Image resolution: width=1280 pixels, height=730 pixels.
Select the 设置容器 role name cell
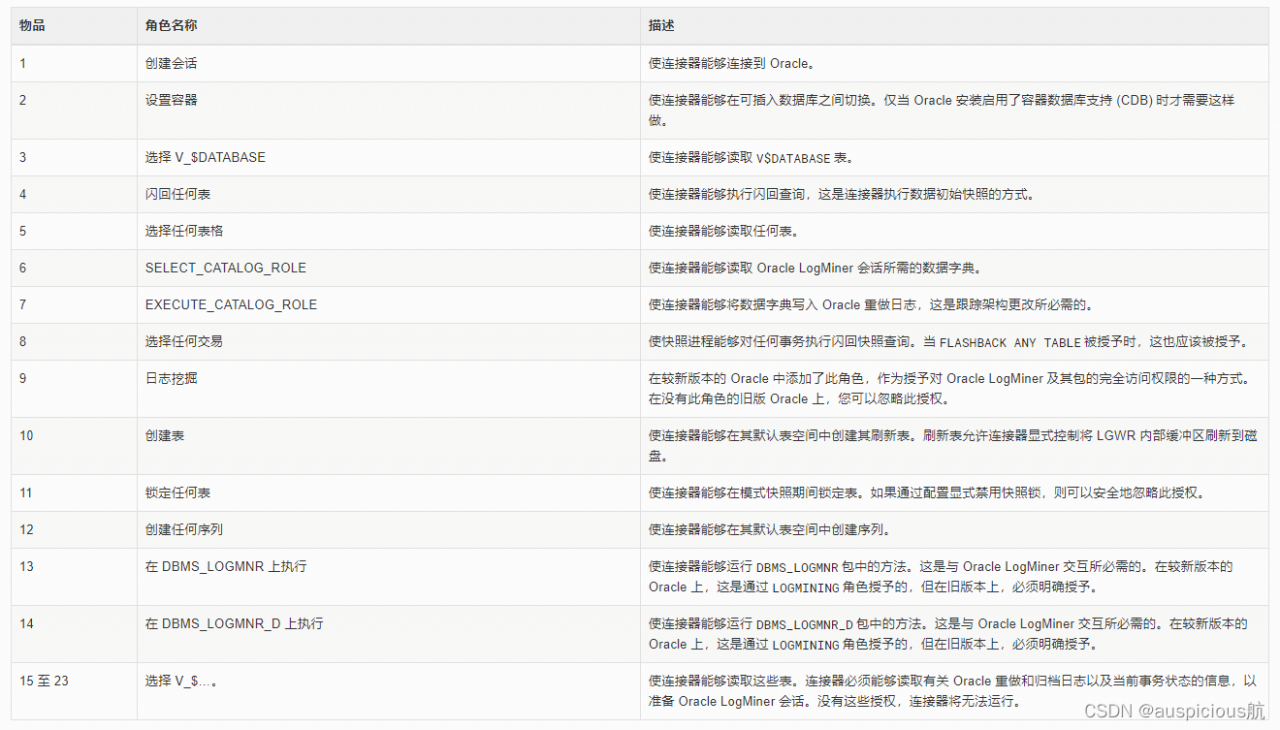point(170,100)
